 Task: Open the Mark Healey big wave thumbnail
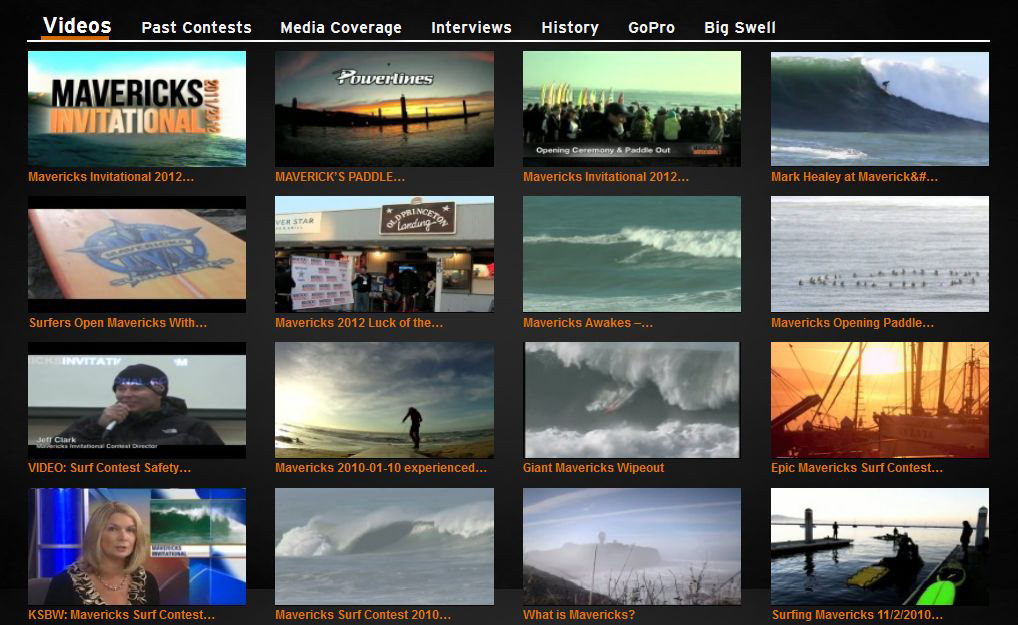click(880, 109)
